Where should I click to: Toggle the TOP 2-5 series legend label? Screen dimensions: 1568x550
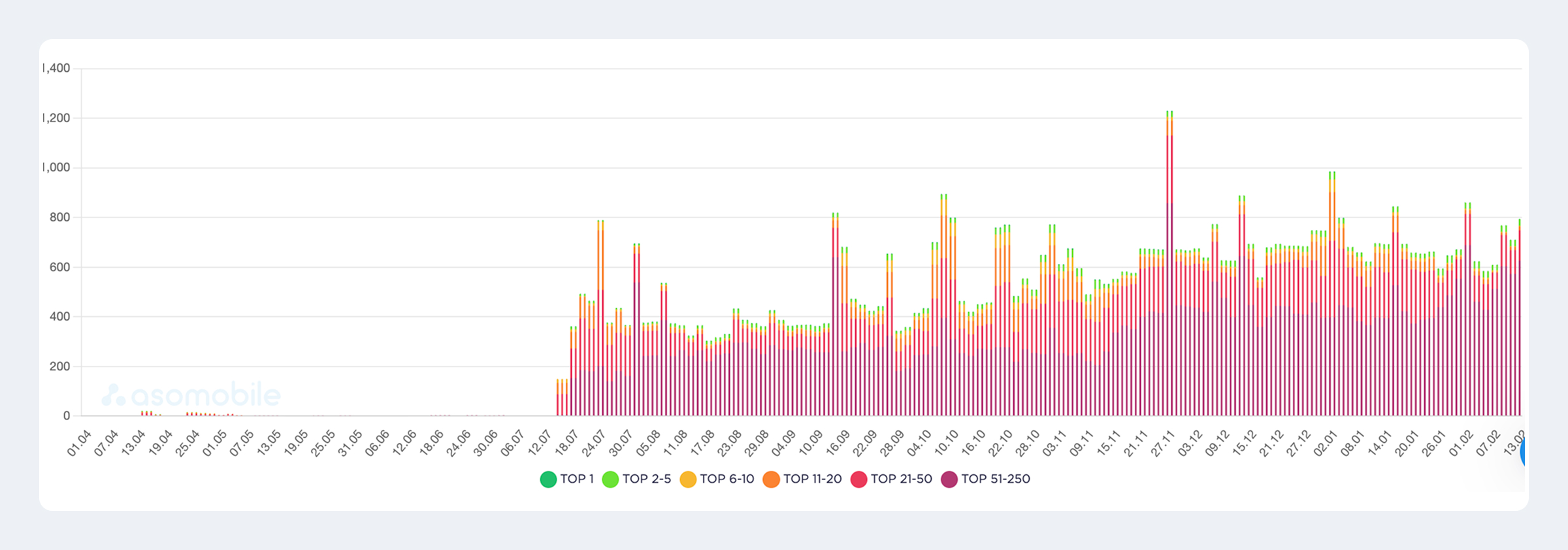point(646,479)
